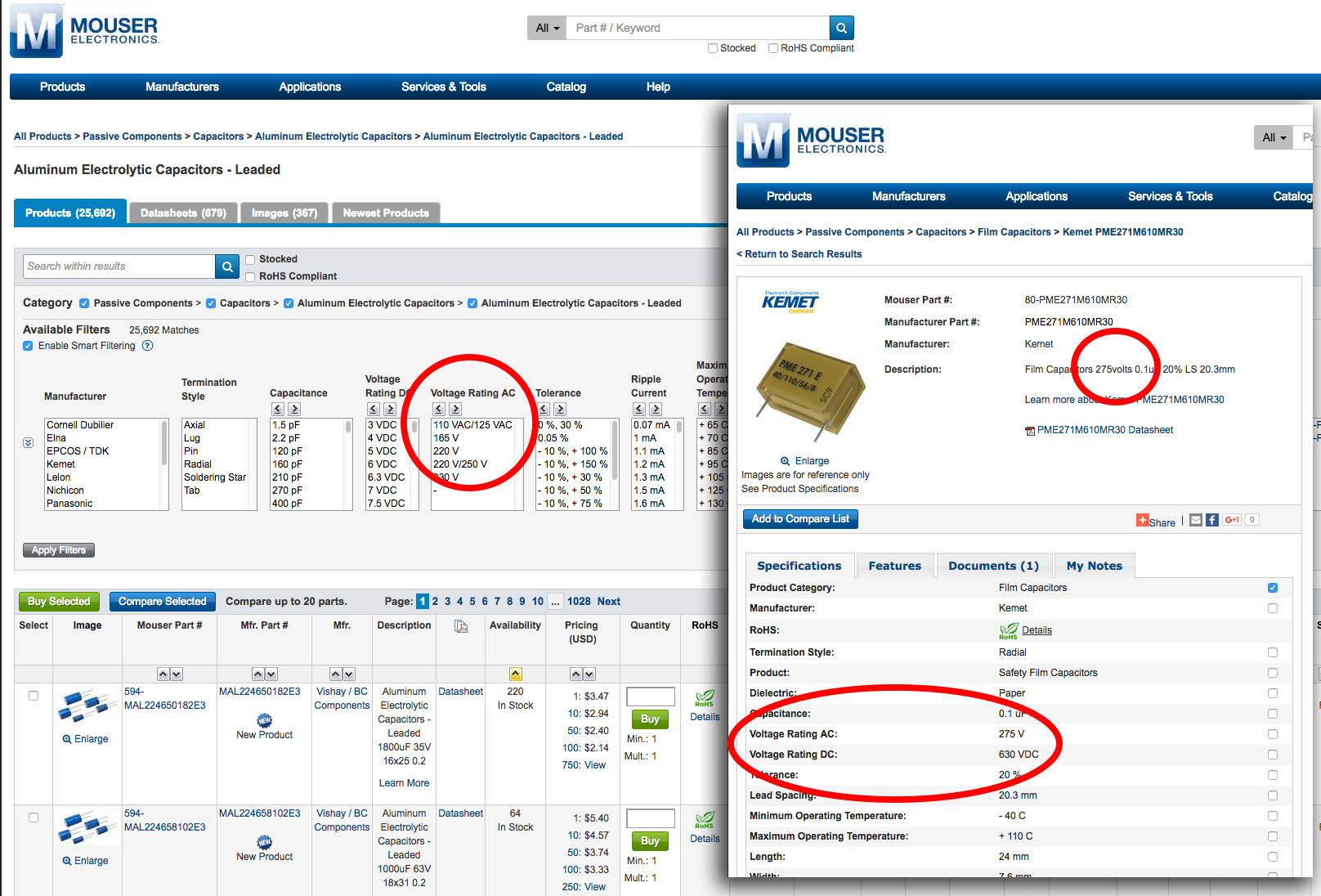Click Enlarge magnifier under Kemet capacitor image

coord(786,461)
